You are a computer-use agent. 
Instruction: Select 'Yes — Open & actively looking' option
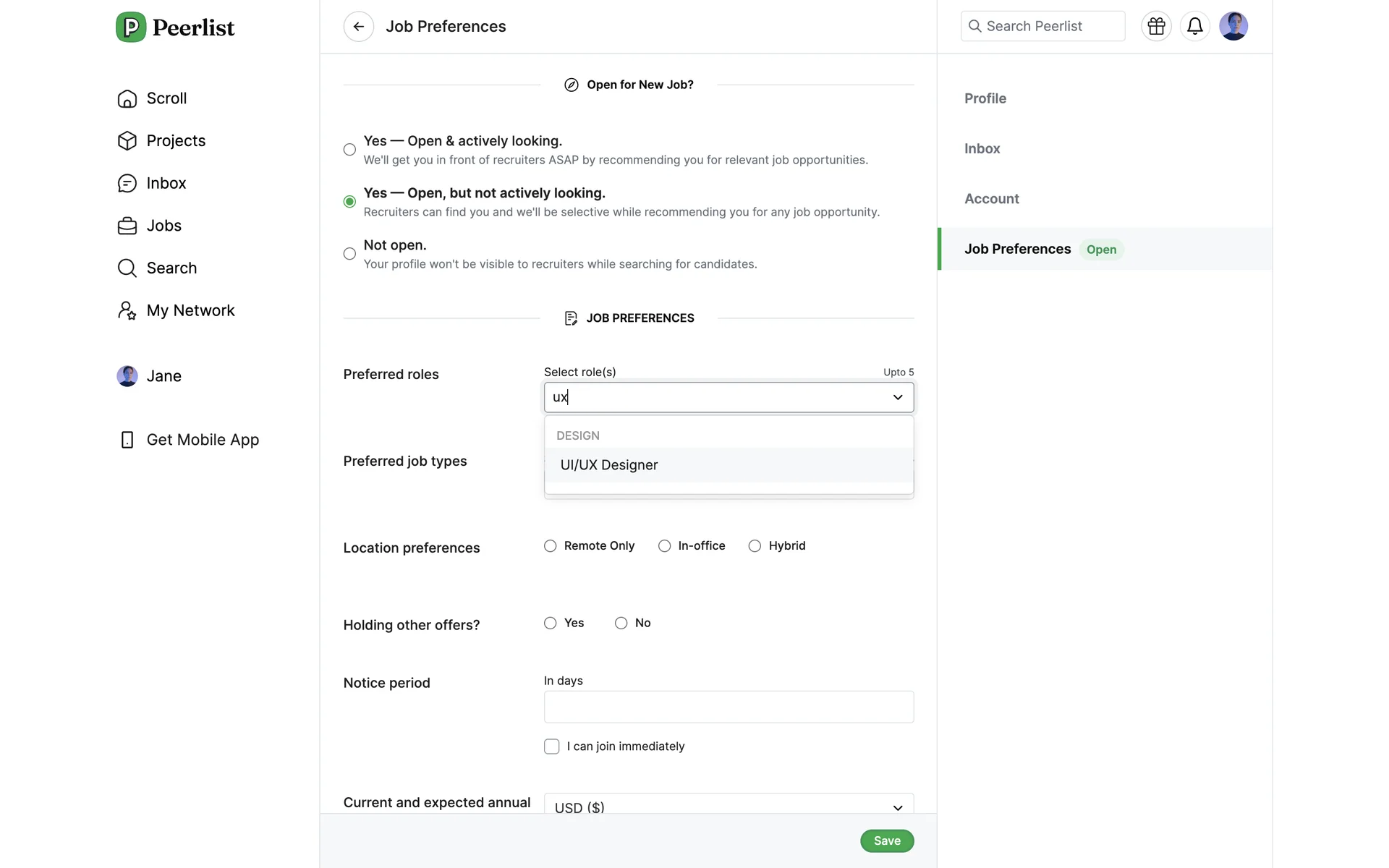349,150
